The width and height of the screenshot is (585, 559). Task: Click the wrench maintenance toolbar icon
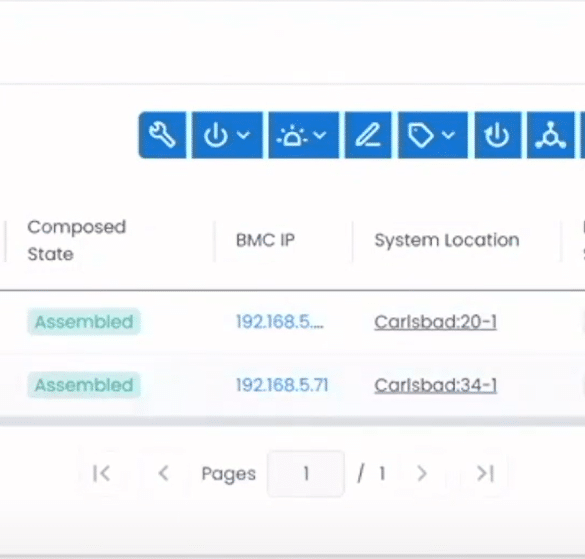[162, 135]
